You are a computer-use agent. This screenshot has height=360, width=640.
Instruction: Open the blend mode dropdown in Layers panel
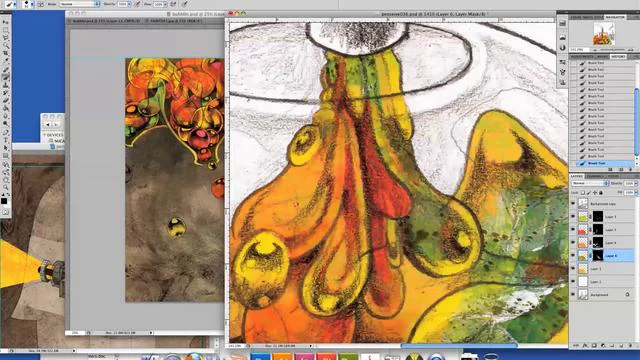click(590, 184)
